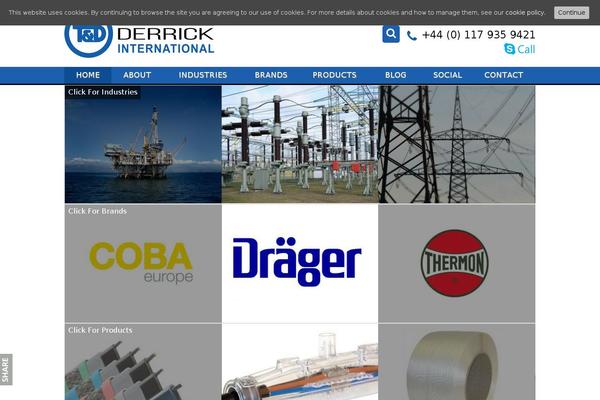Screen dimensions: 600x400
Task: Open the Products menu item
Action: click(334, 75)
